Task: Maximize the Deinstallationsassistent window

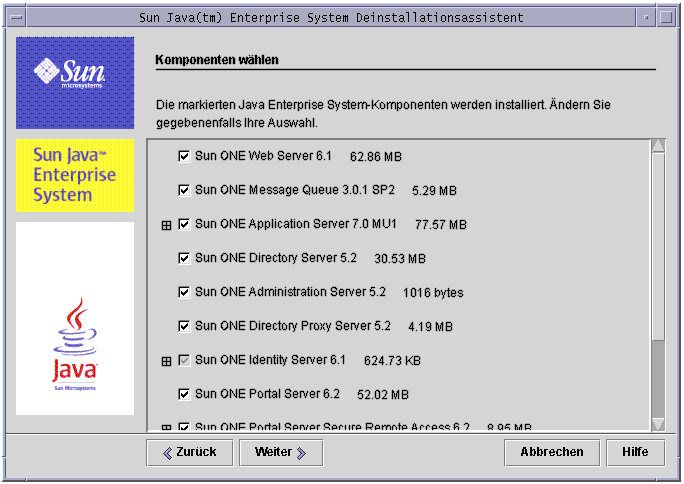Action: click(x=666, y=17)
